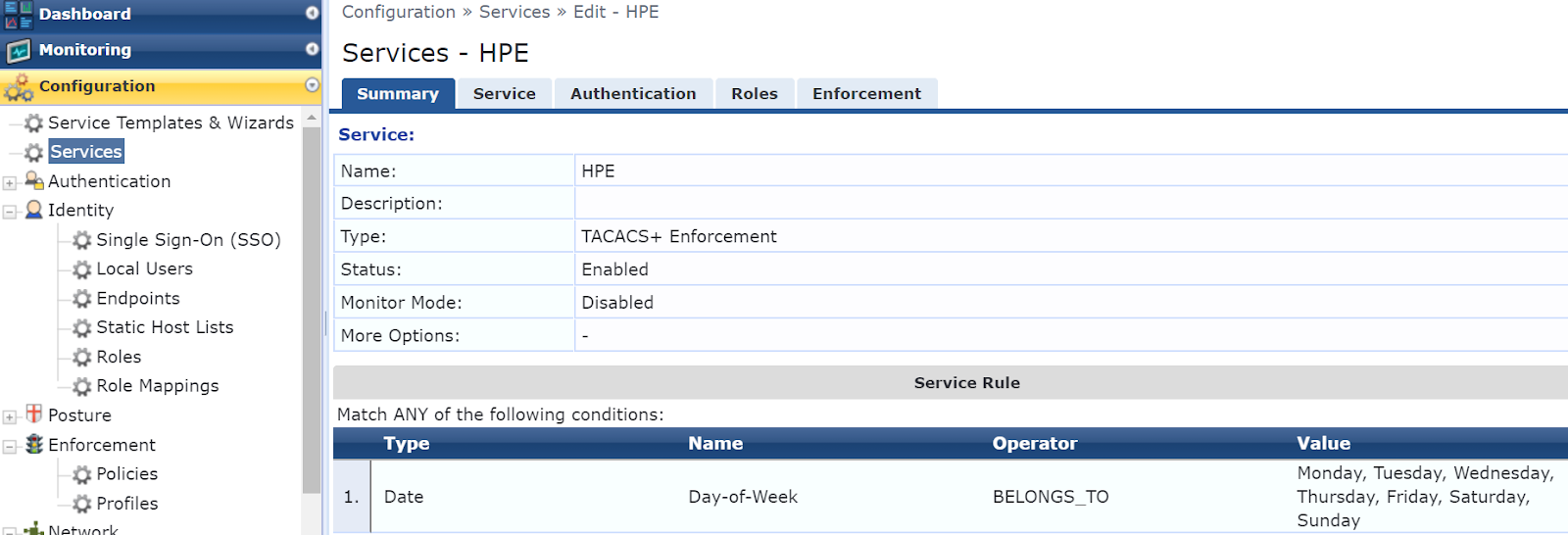Click gear icon beside Roles tree item

82,358
